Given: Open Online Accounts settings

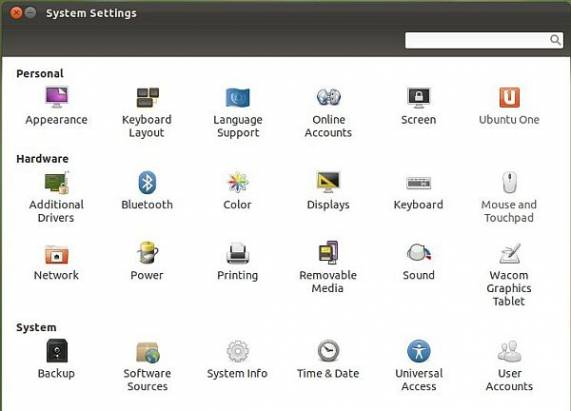Looking at the screenshot, I should point(328,112).
